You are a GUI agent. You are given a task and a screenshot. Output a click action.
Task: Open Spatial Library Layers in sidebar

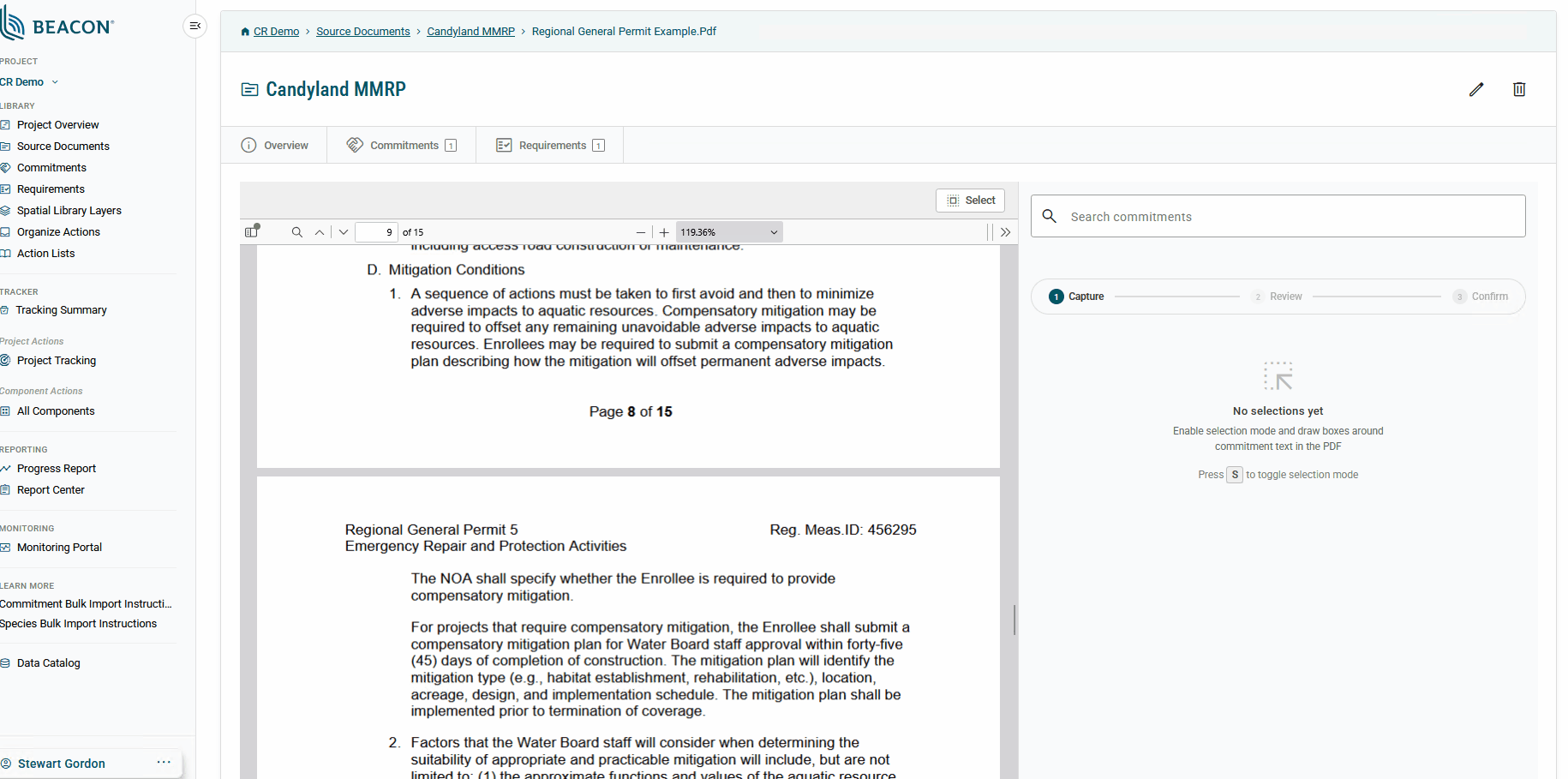click(x=69, y=211)
